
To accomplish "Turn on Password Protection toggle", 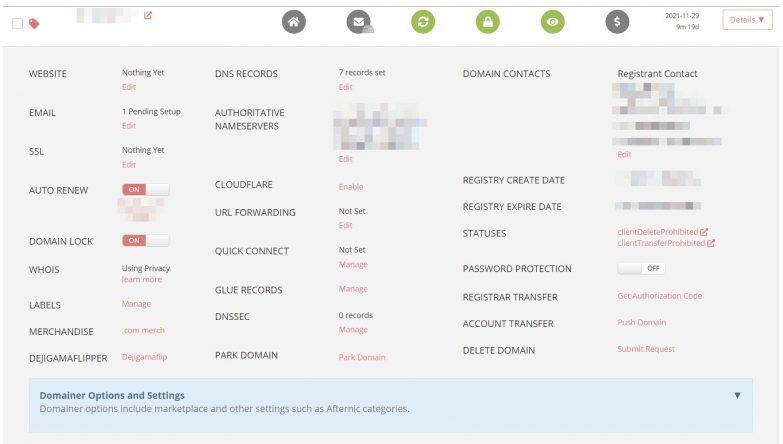I will (x=640, y=269).
